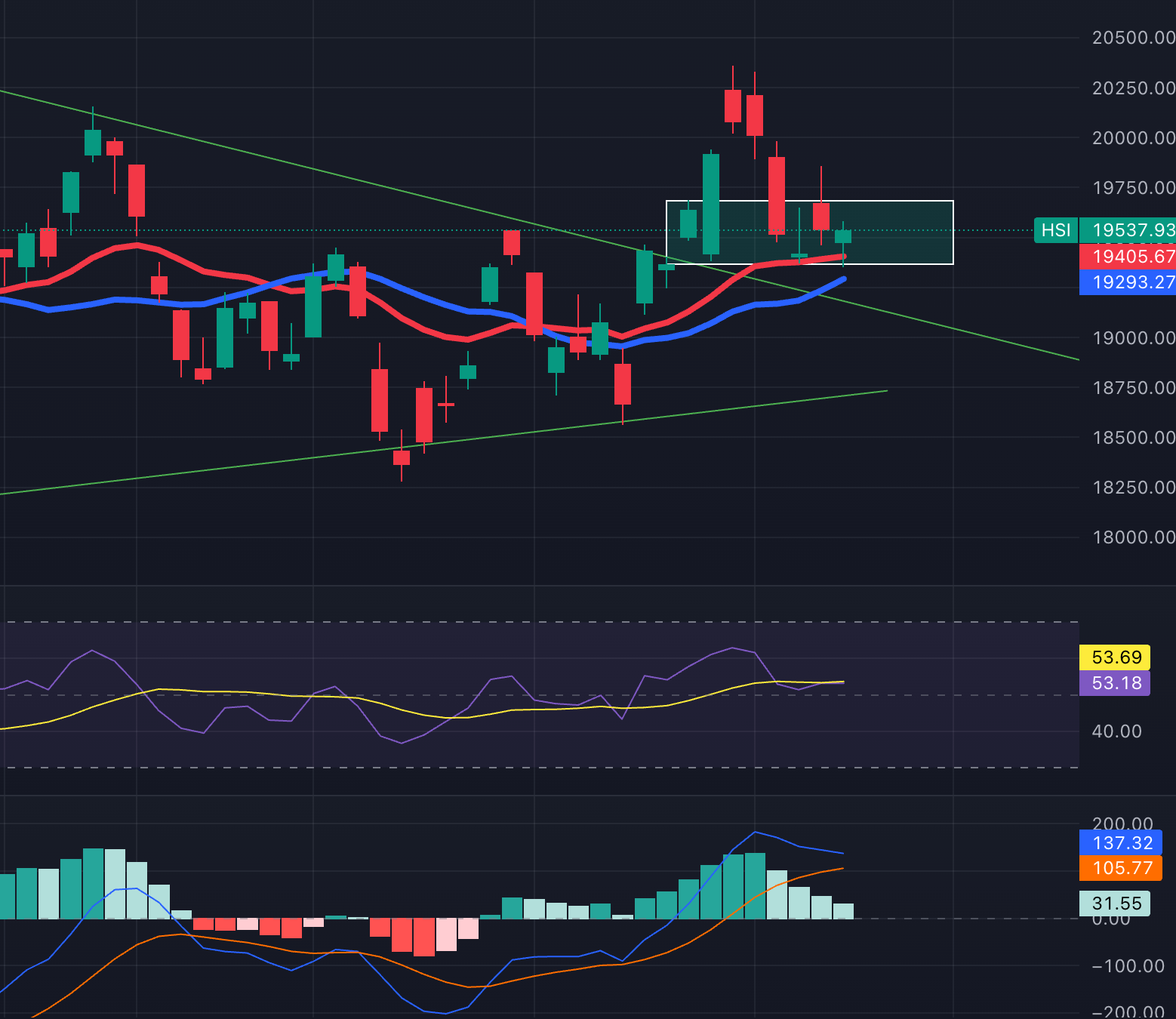The height and width of the screenshot is (1019, 1176).
Task: Click the 40.00 RSI axis label
Action: coord(1116,731)
